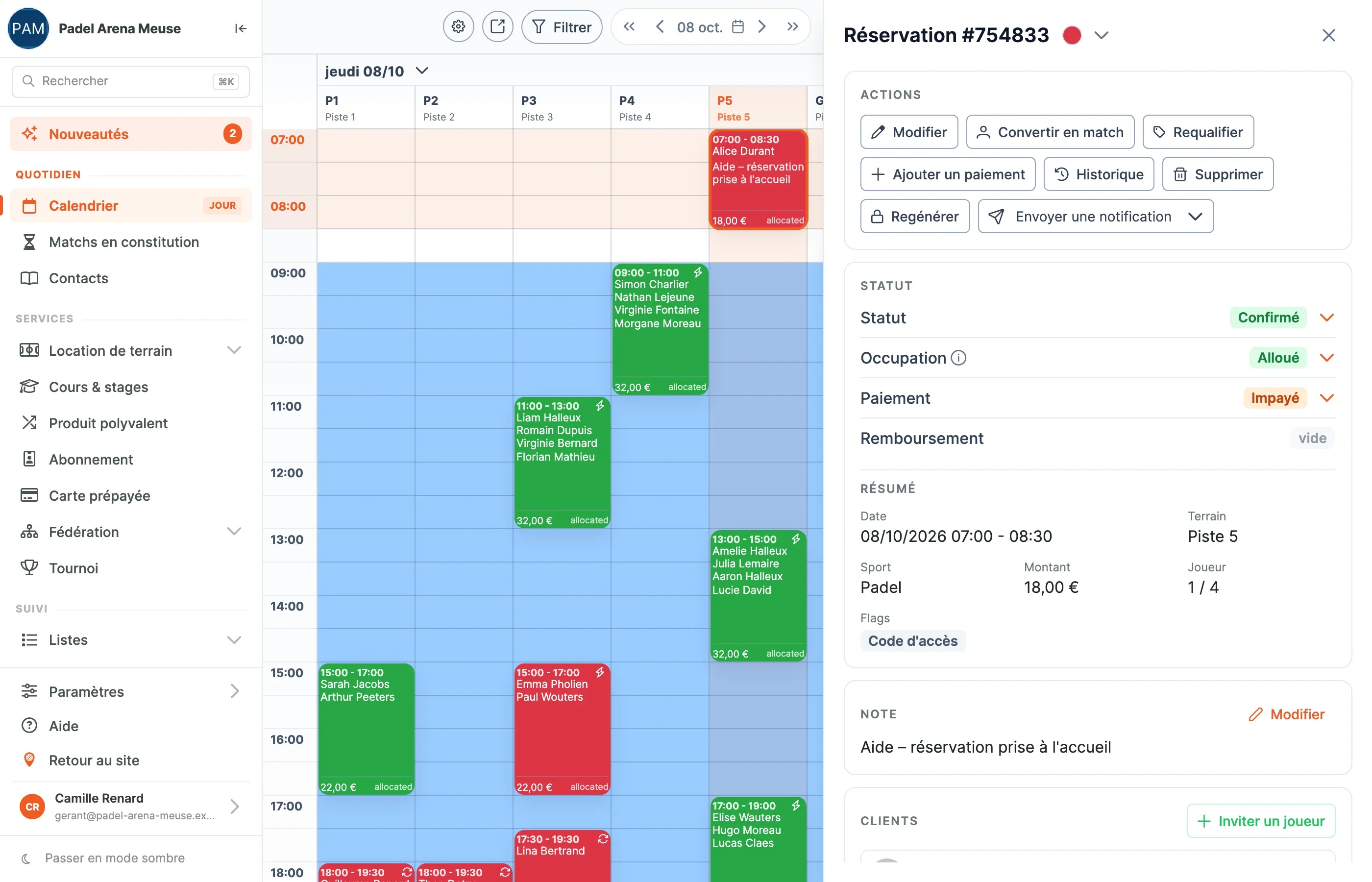The width and height of the screenshot is (1372, 882).
Task: Open Abonnement page
Action: tap(130, 459)
